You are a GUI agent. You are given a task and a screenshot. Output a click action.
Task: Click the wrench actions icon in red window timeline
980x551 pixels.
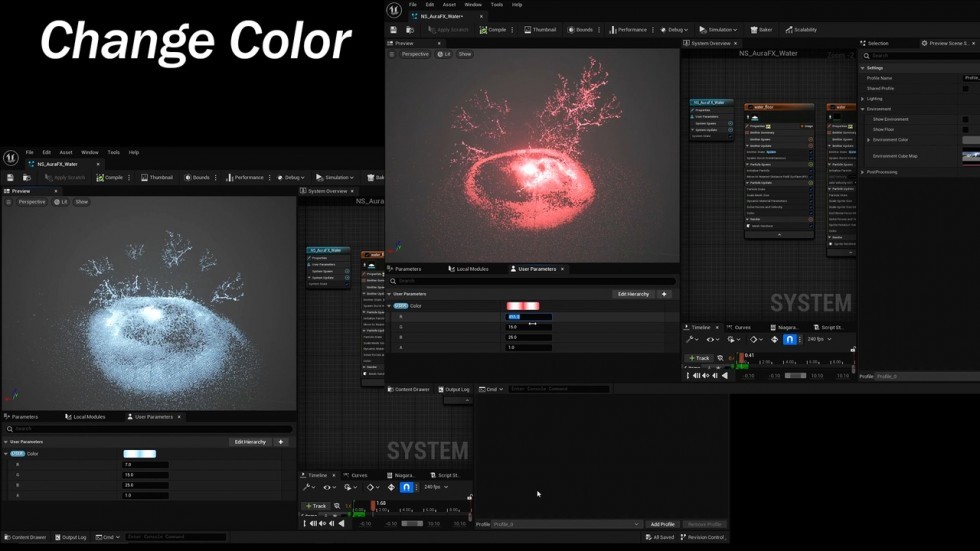tap(692, 339)
